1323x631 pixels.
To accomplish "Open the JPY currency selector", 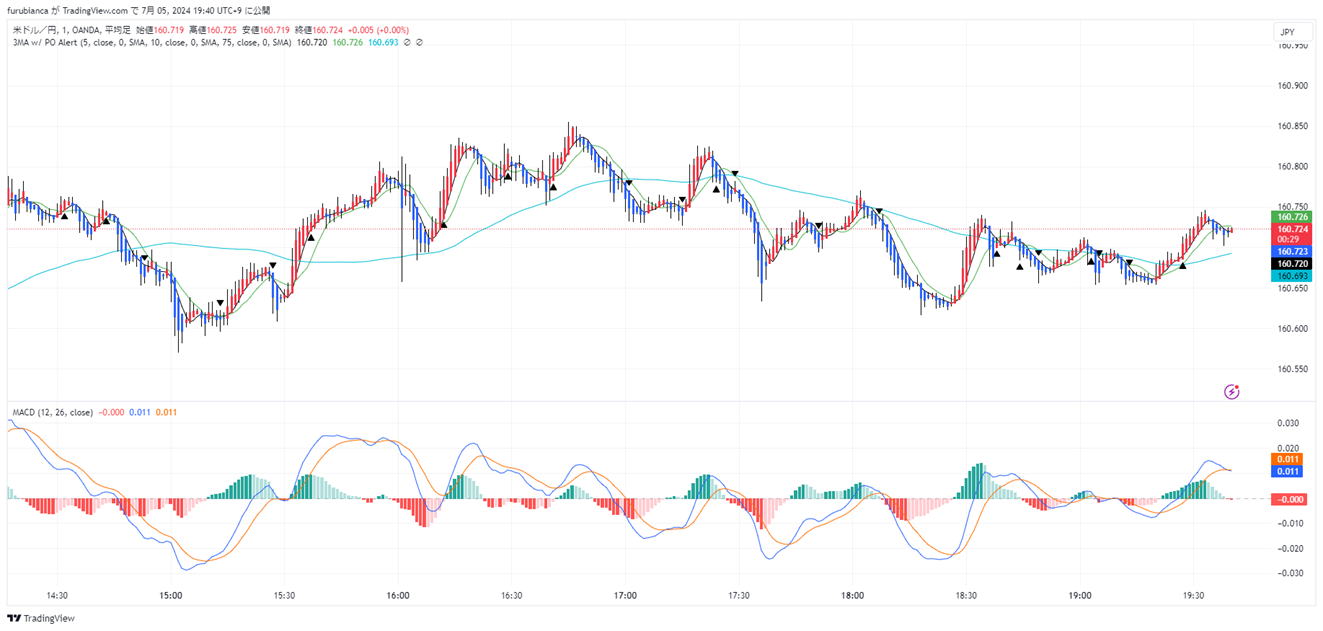I will tap(1288, 32).
